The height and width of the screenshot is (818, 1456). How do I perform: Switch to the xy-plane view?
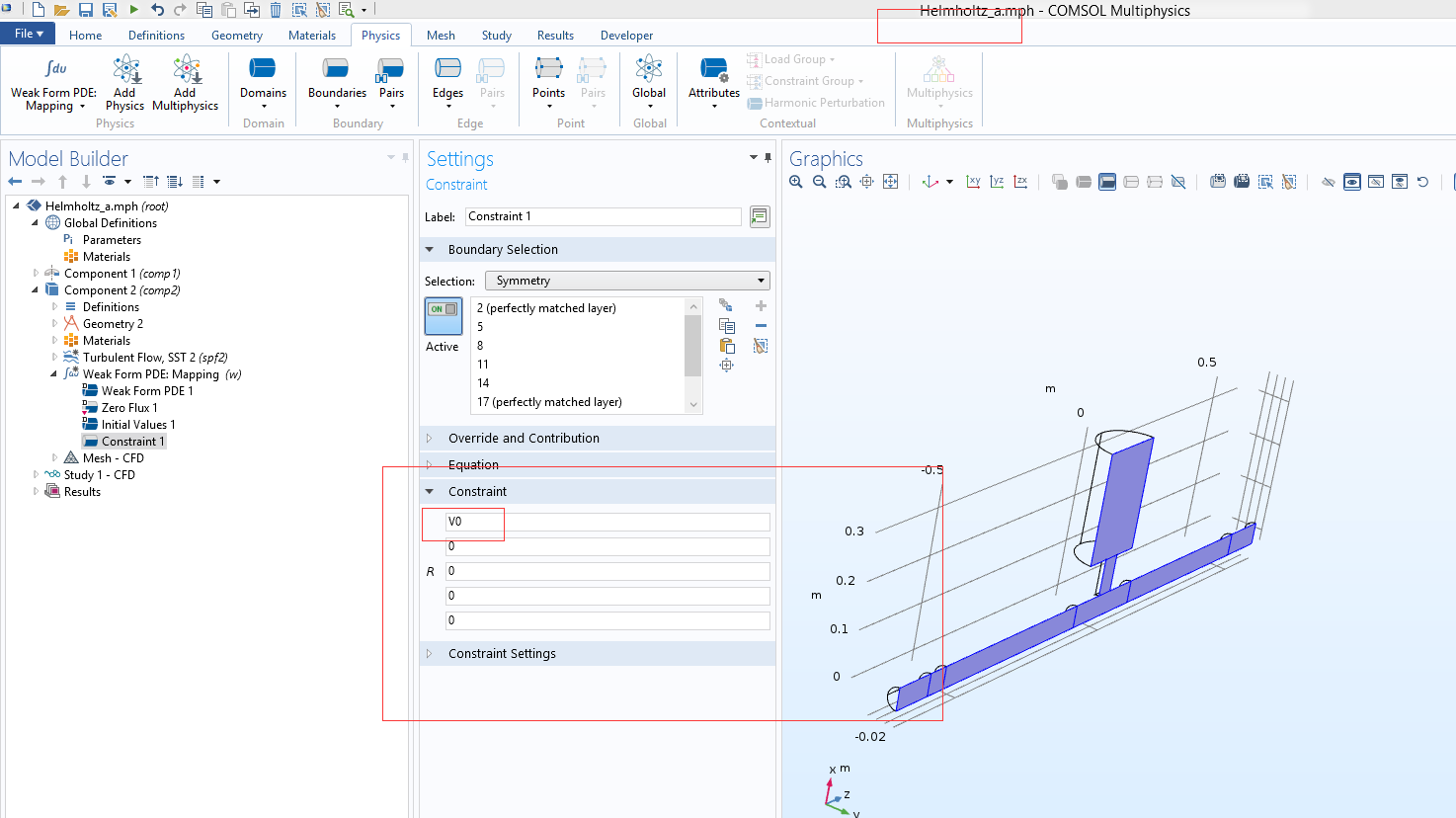coord(973,182)
